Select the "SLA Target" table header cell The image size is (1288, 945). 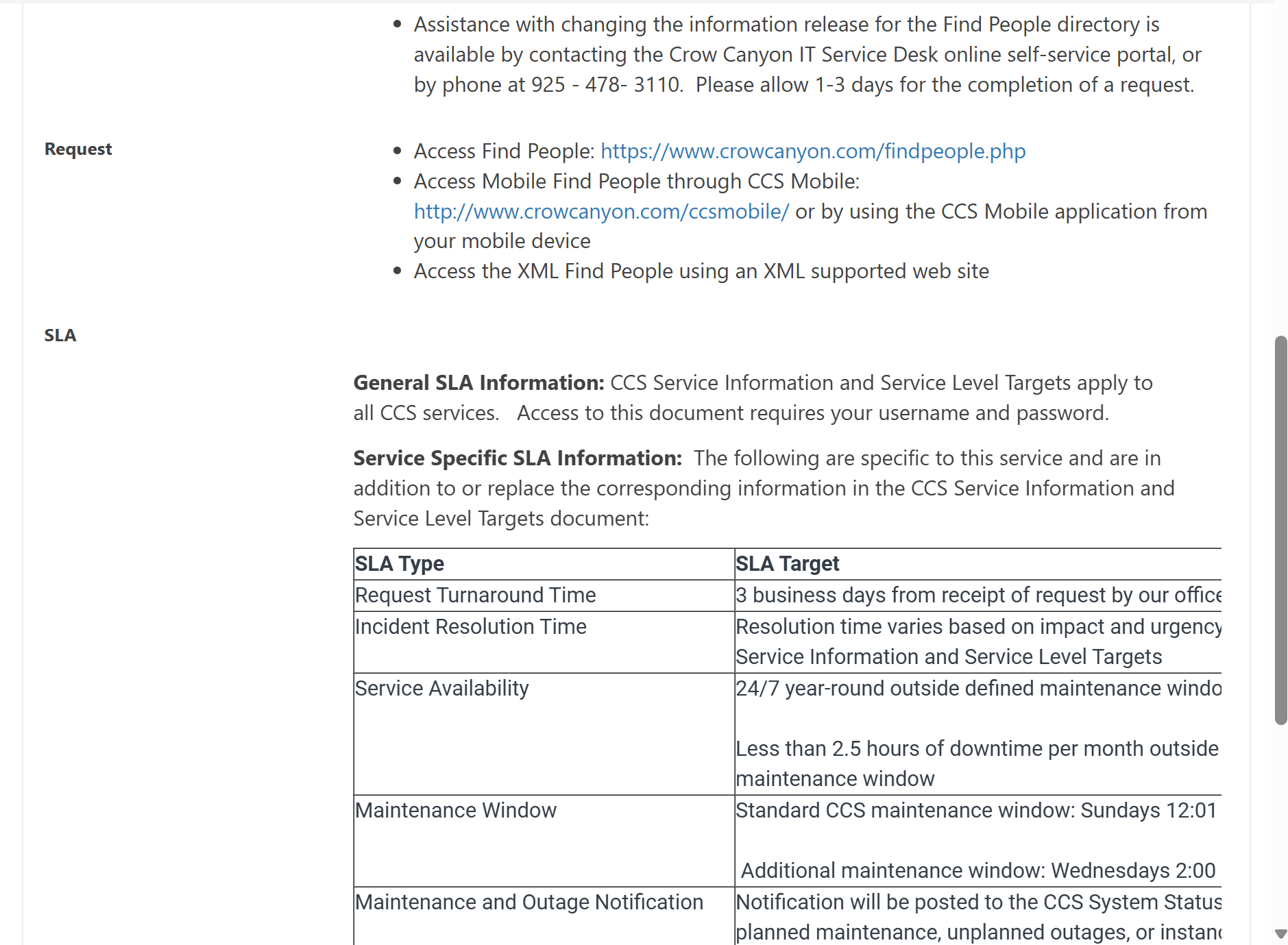tap(787, 563)
